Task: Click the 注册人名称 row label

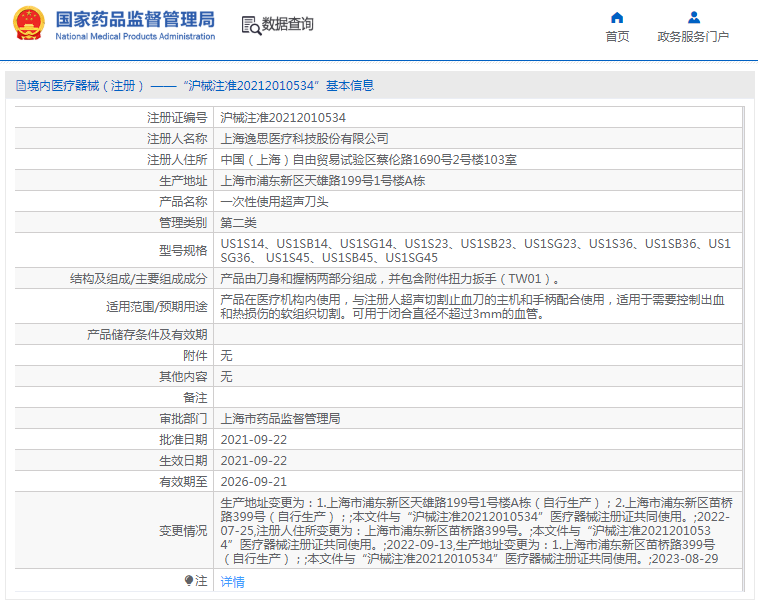Action: (x=177, y=139)
